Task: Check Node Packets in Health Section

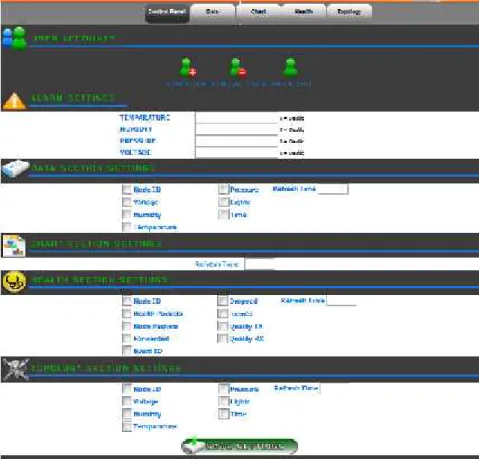Action: tap(127, 326)
